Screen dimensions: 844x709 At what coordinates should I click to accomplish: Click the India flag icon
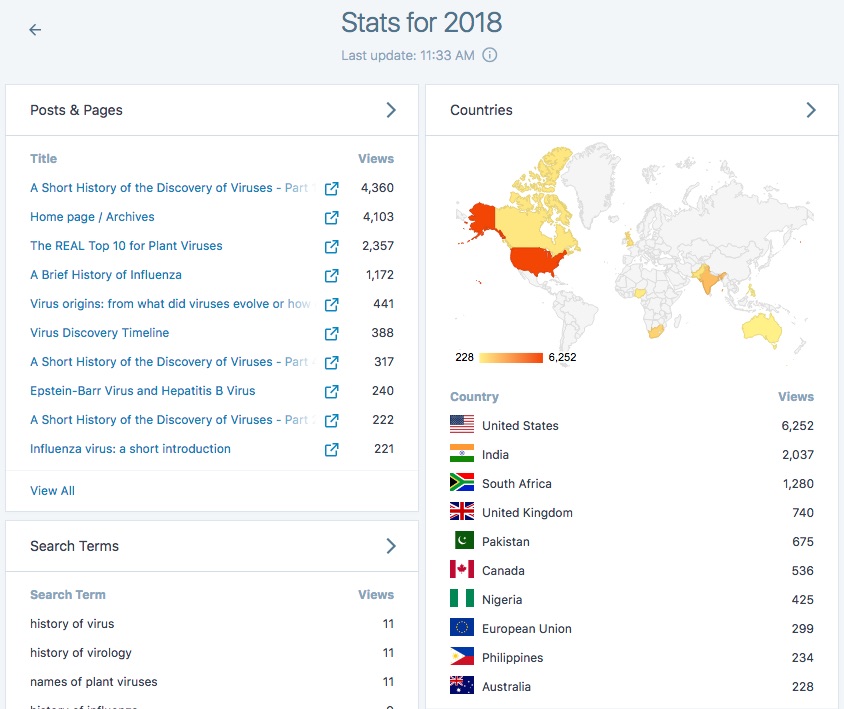(459, 453)
